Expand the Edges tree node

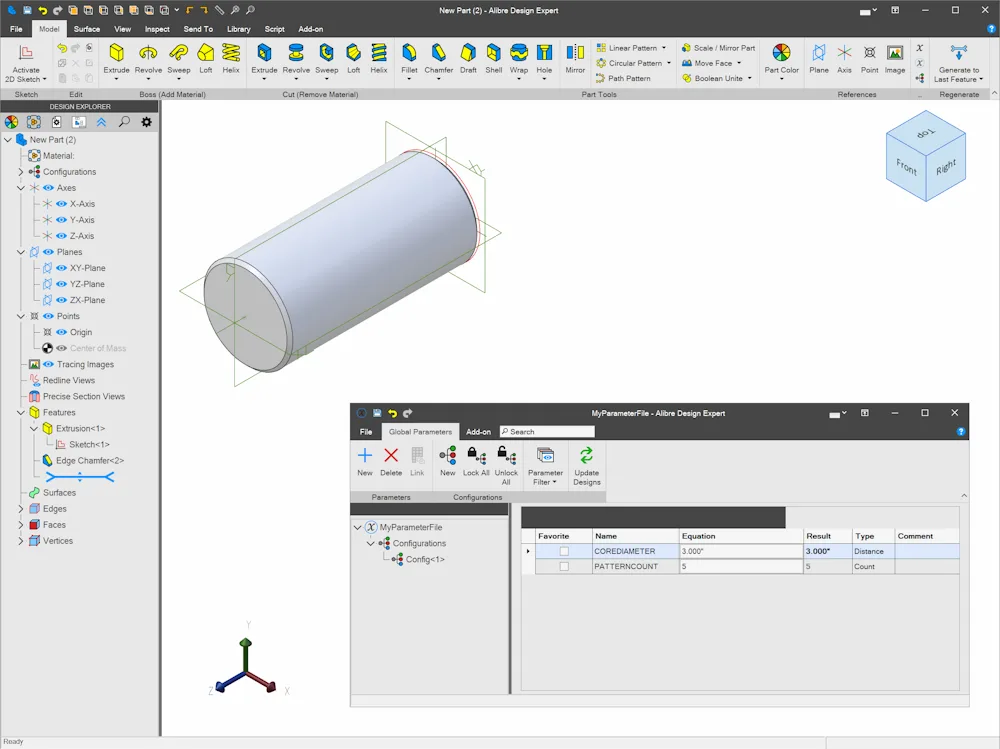[20, 509]
